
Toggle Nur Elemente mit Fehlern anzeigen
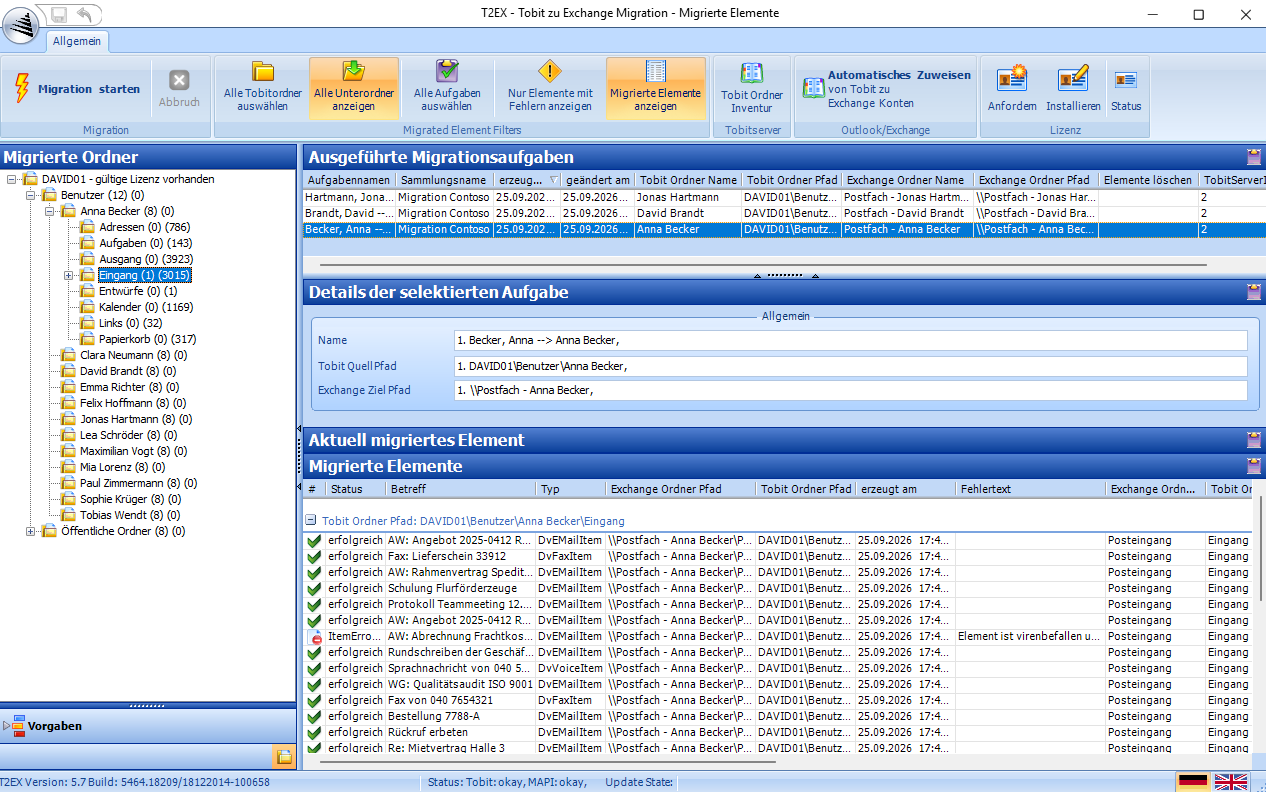click(550, 89)
